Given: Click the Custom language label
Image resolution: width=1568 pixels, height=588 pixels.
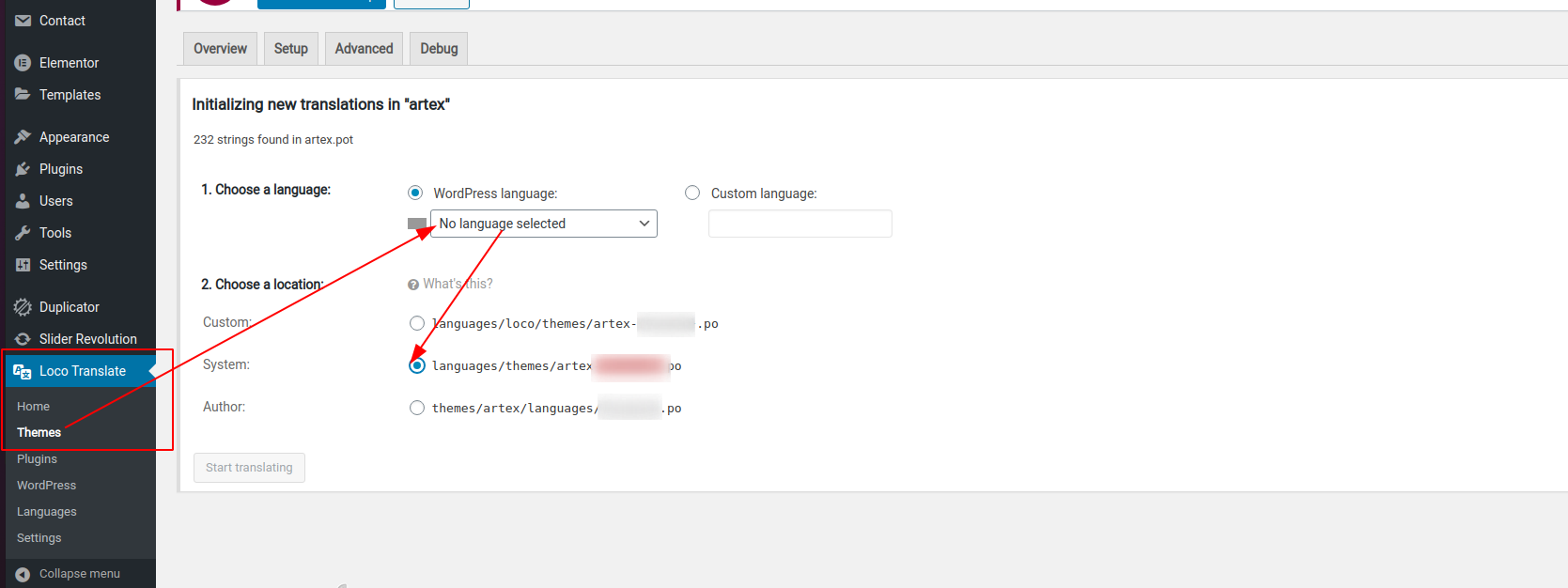Looking at the screenshot, I should (x=764, y=193).
